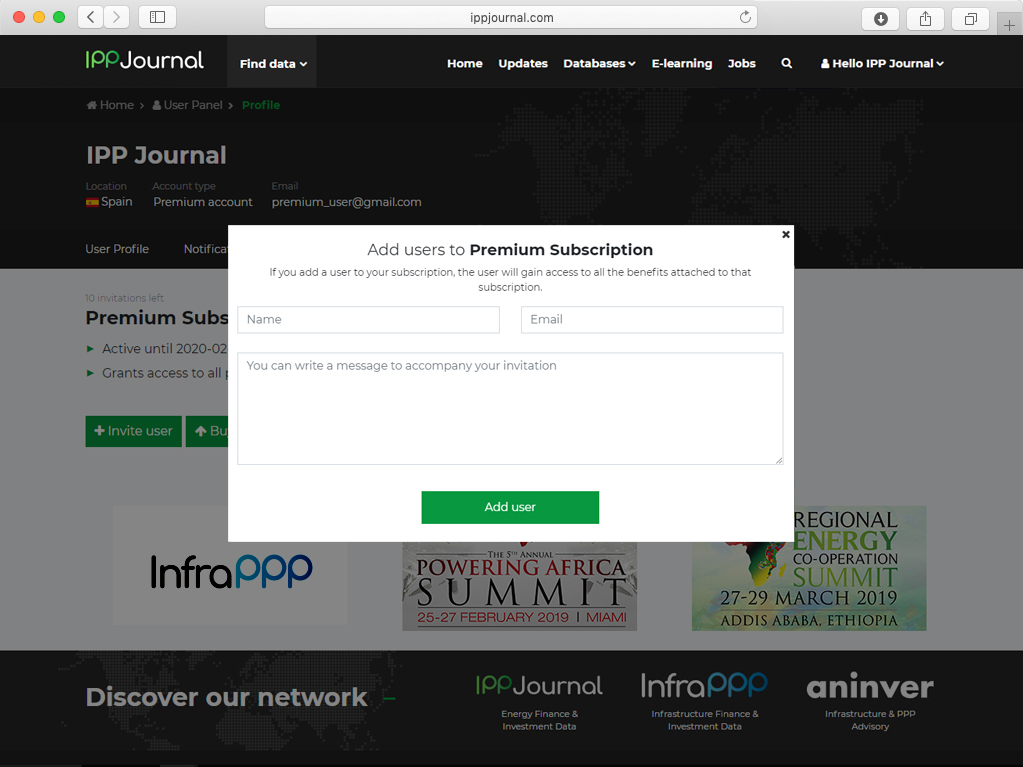The image size is (1023, 767).
Task: Expand the Find data dropdown
Action: (273, 64)
